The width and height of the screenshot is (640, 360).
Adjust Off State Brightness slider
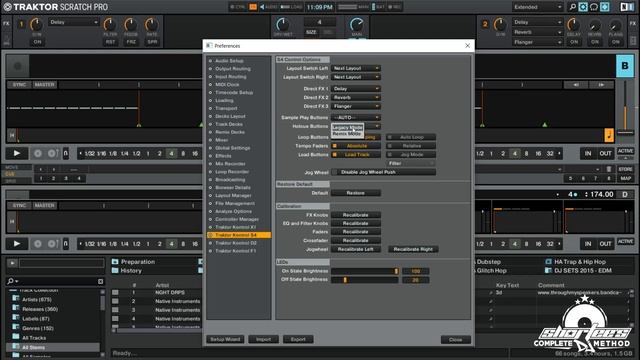[365, 280]
